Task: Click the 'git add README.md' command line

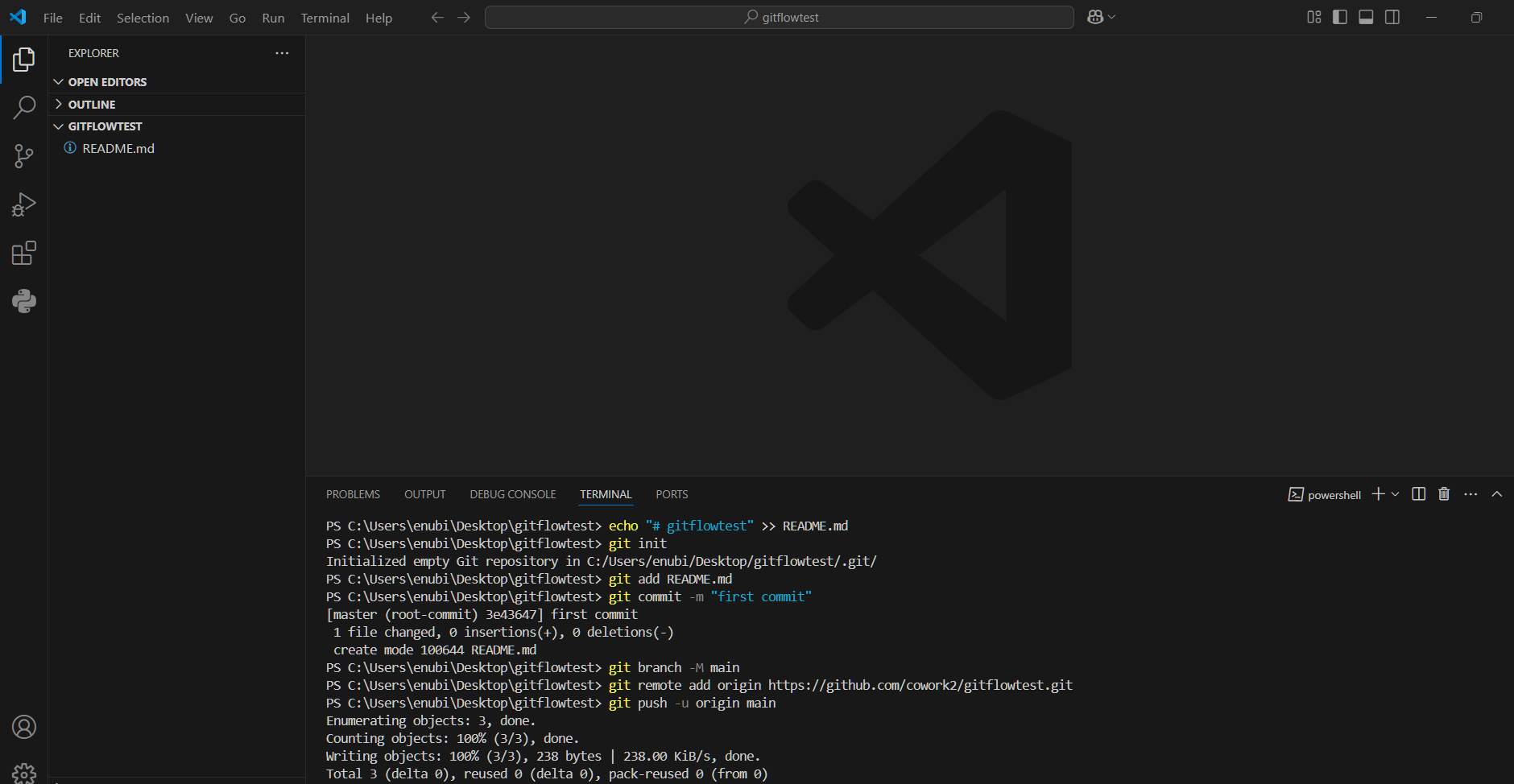Action: point(529,579)
